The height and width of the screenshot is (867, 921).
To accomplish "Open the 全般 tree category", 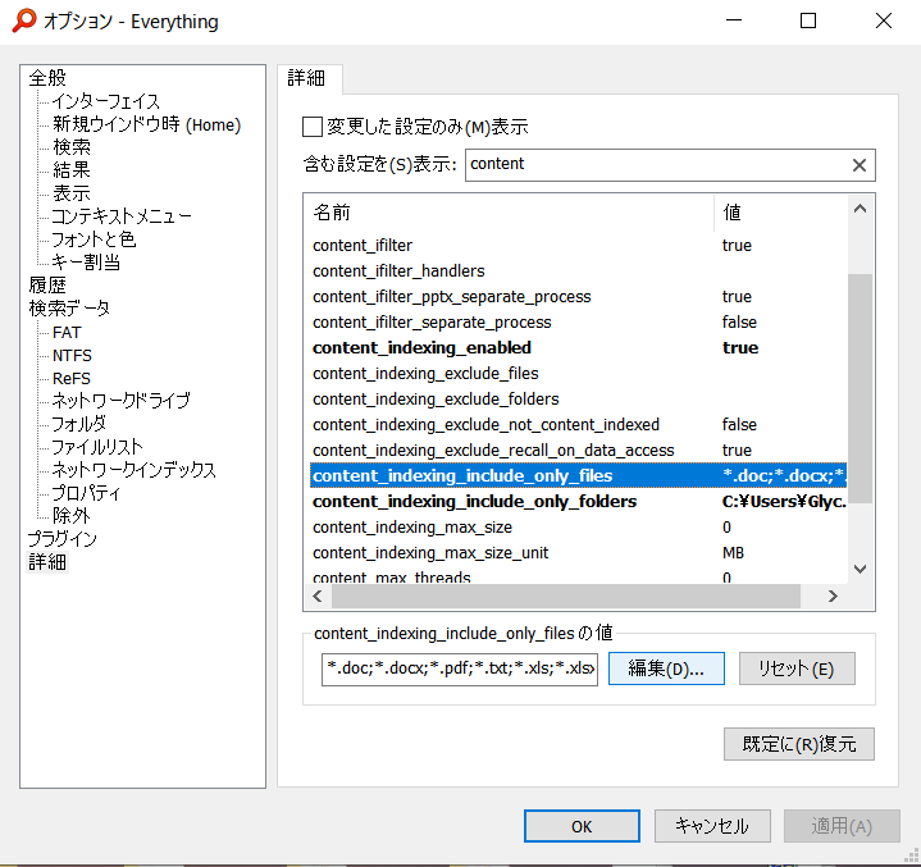I will tap(48, 78).
